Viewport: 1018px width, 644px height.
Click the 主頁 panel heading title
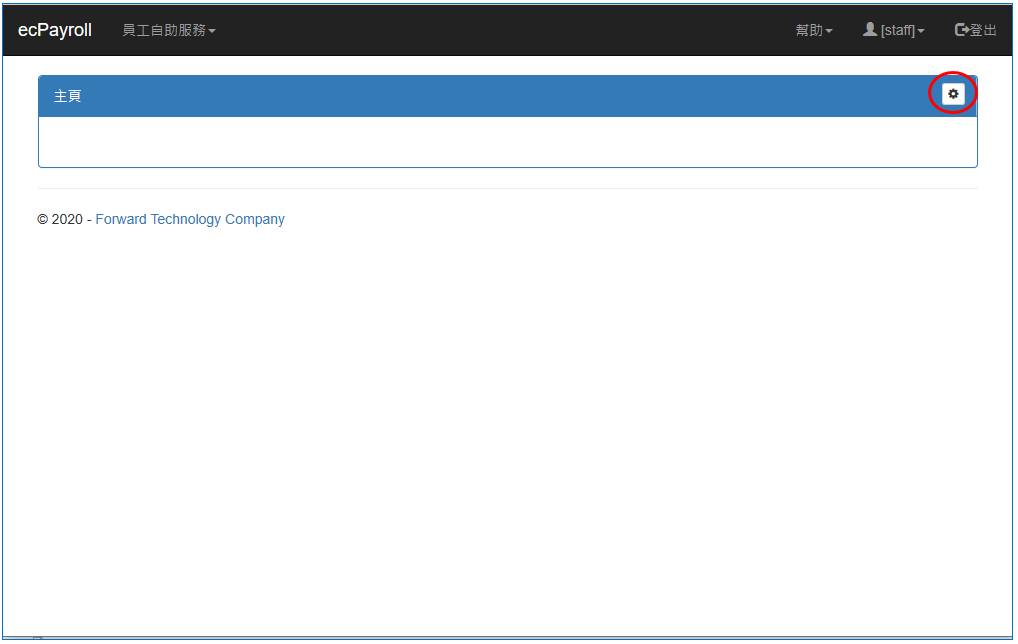pyautogui.click(x=68, y=96)
